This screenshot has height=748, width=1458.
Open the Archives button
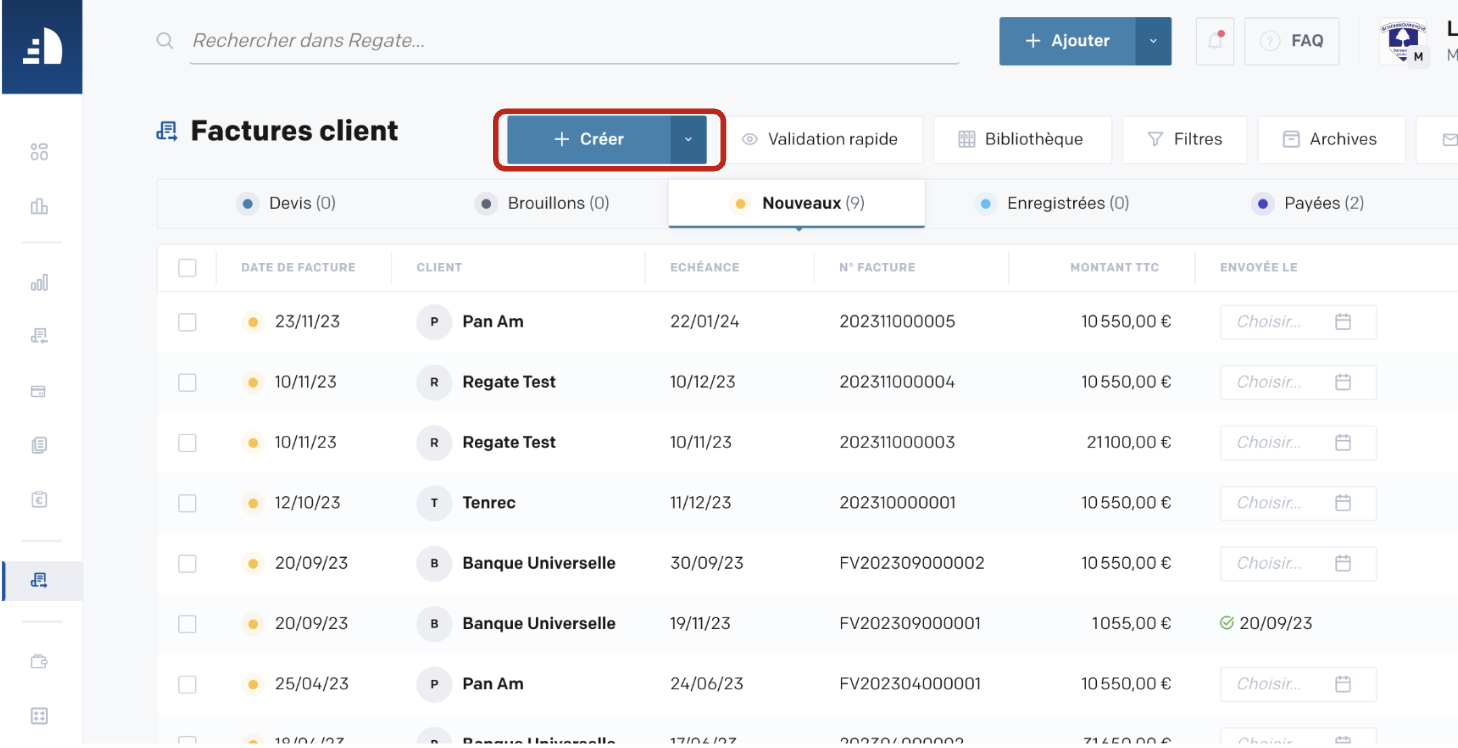(x=1331, y=139)
